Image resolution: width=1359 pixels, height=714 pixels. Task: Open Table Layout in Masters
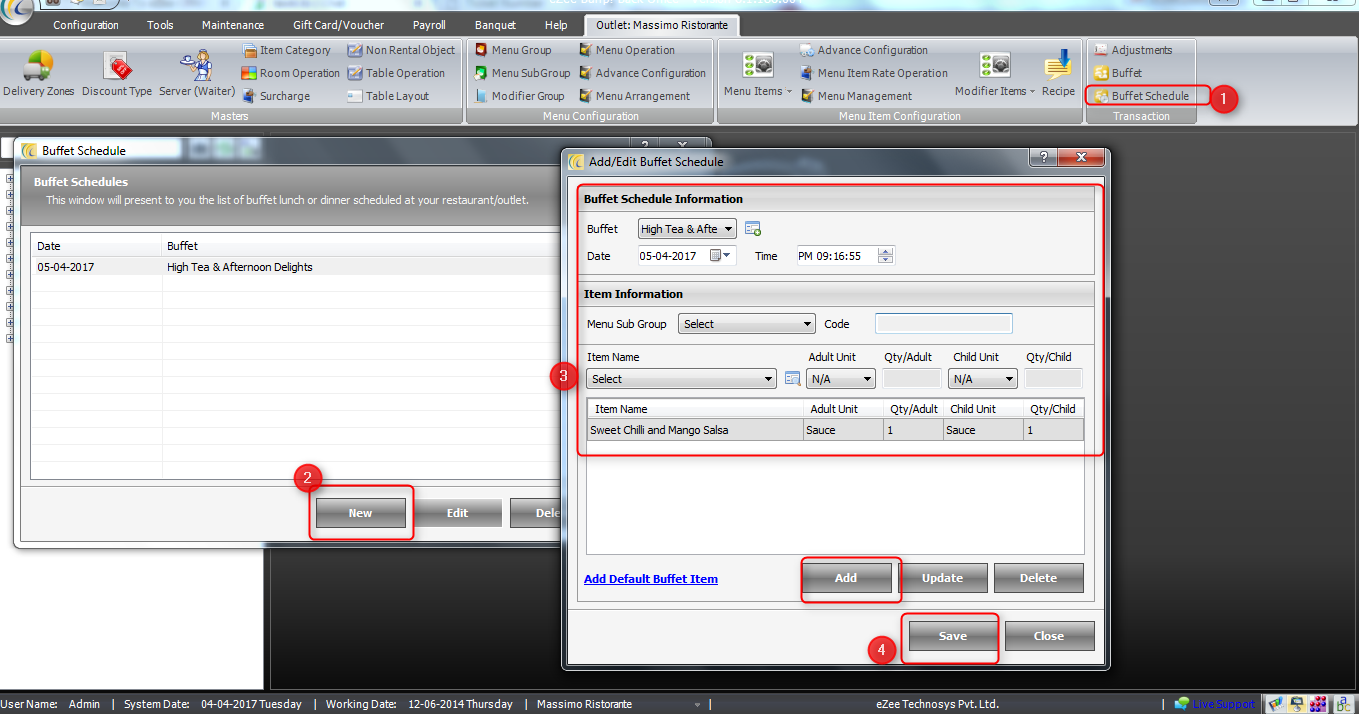(x=388, y=96)
